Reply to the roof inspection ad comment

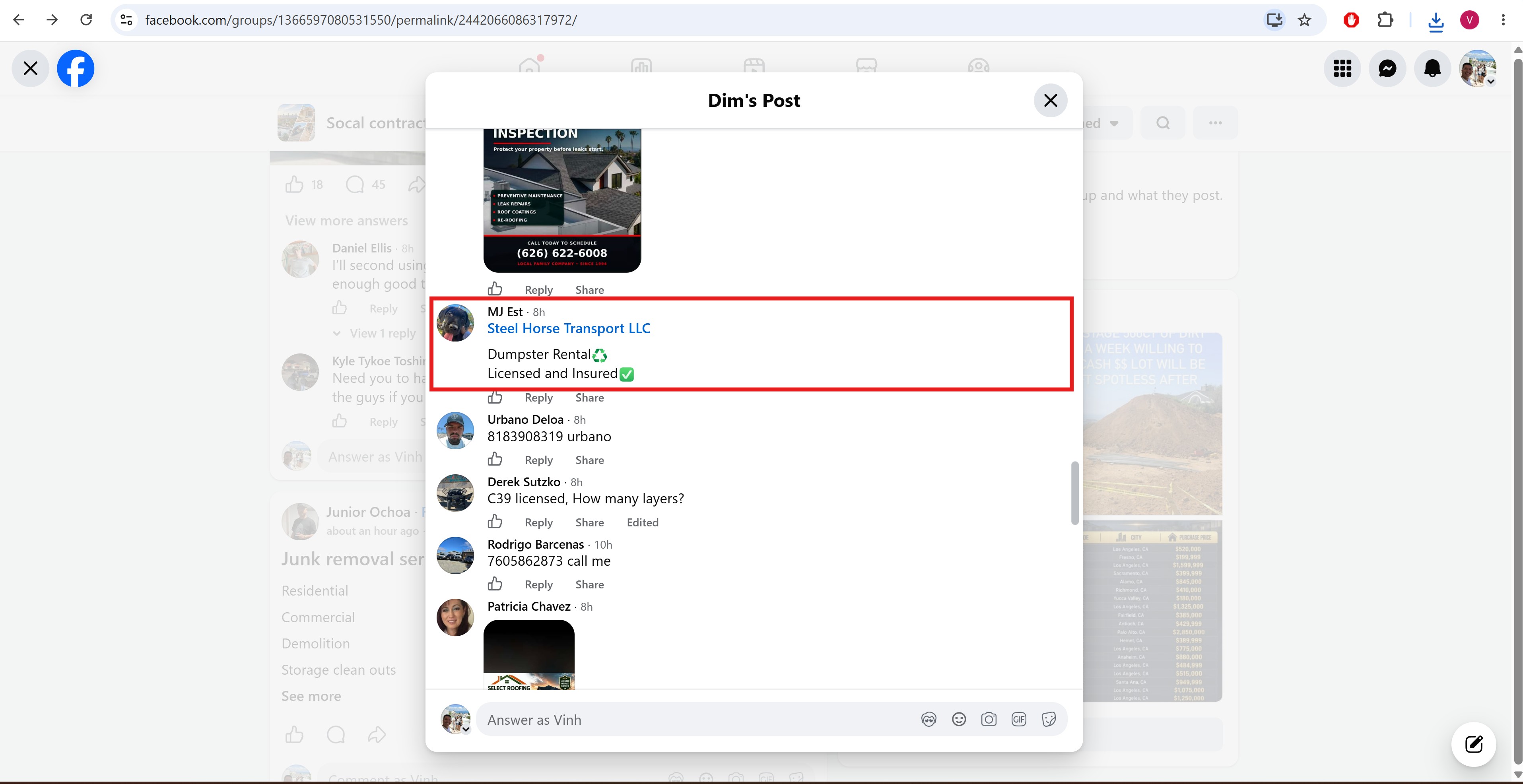coord(538,290)
